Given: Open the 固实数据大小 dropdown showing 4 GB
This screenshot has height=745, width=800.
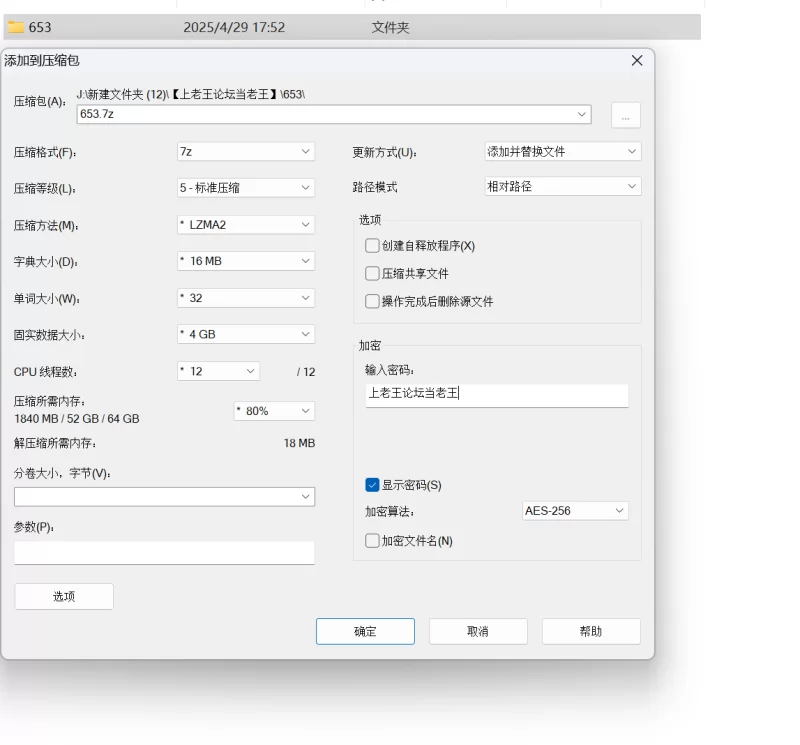Looking at the screenshot, I should [245, 334].
